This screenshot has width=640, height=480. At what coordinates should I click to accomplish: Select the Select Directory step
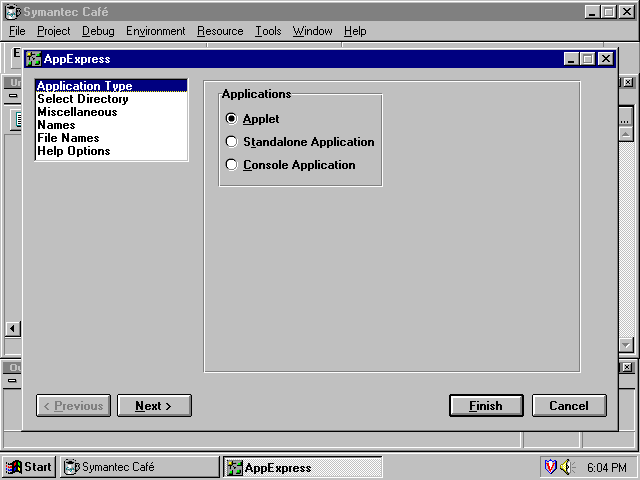coord(111,99)
